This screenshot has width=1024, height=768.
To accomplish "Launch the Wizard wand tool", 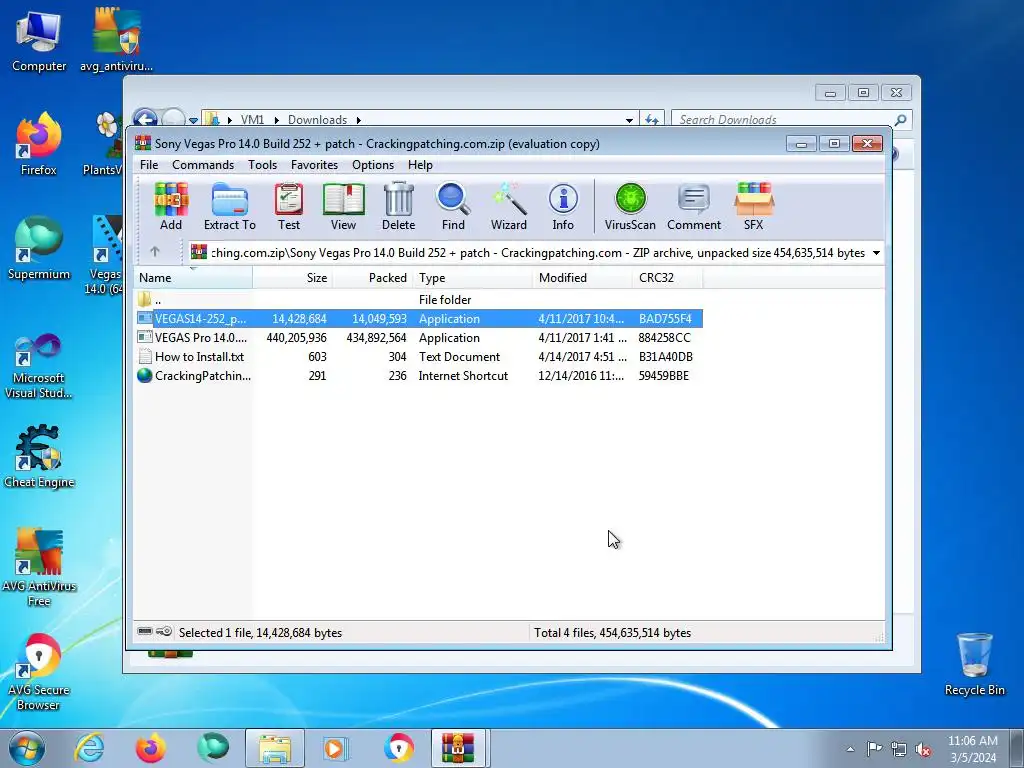I will 509,206.
